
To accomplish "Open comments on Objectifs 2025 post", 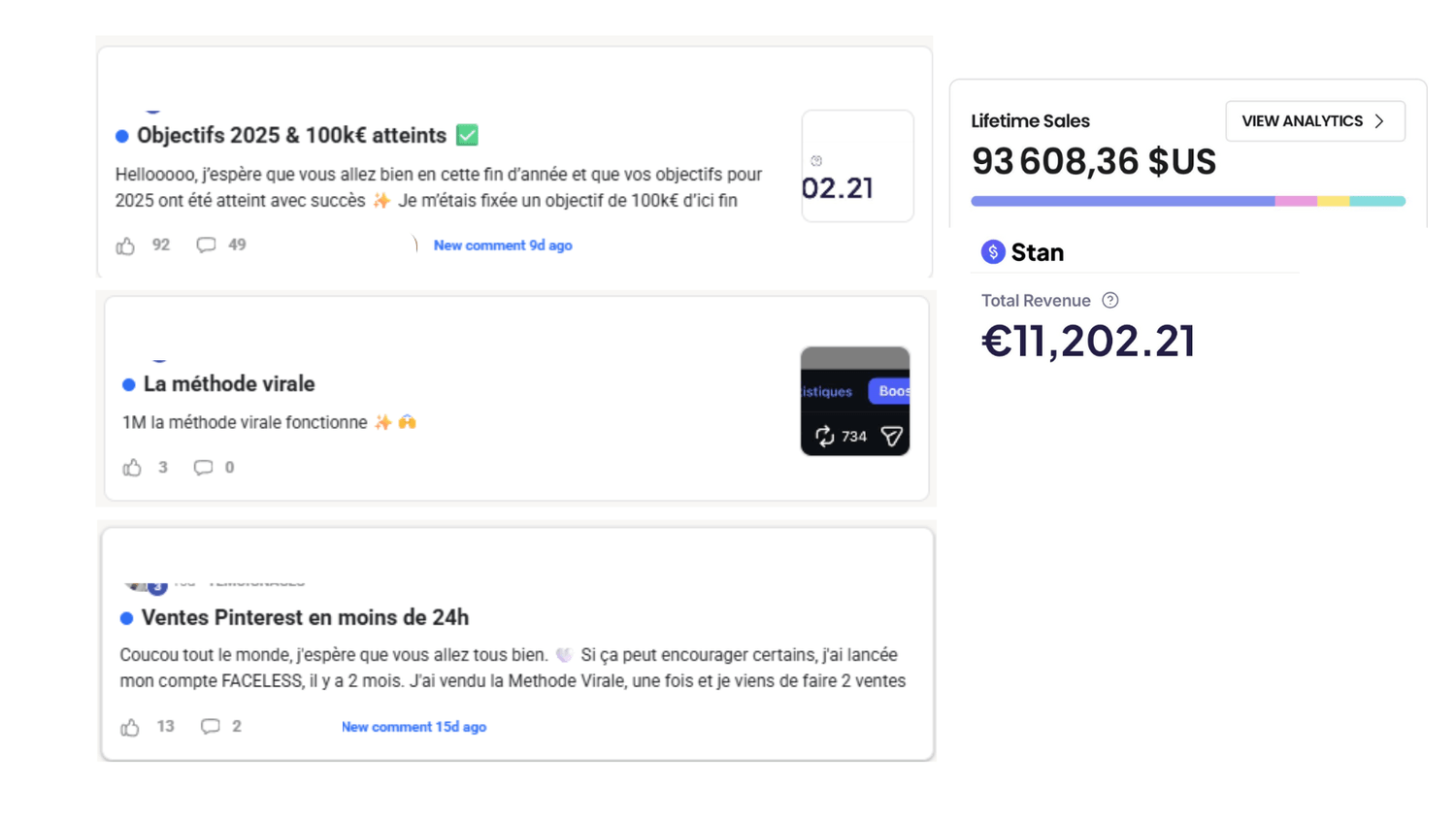I will coord(206,246).
